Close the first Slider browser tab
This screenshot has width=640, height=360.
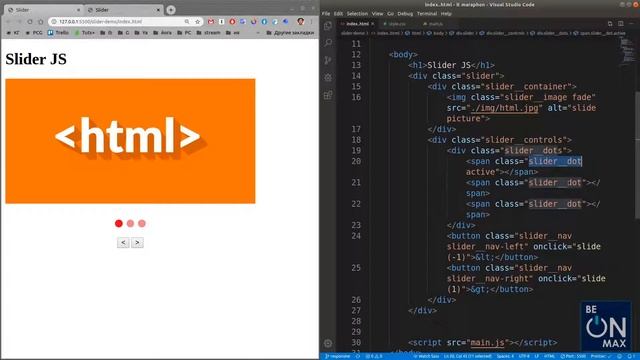pos(78,10)
